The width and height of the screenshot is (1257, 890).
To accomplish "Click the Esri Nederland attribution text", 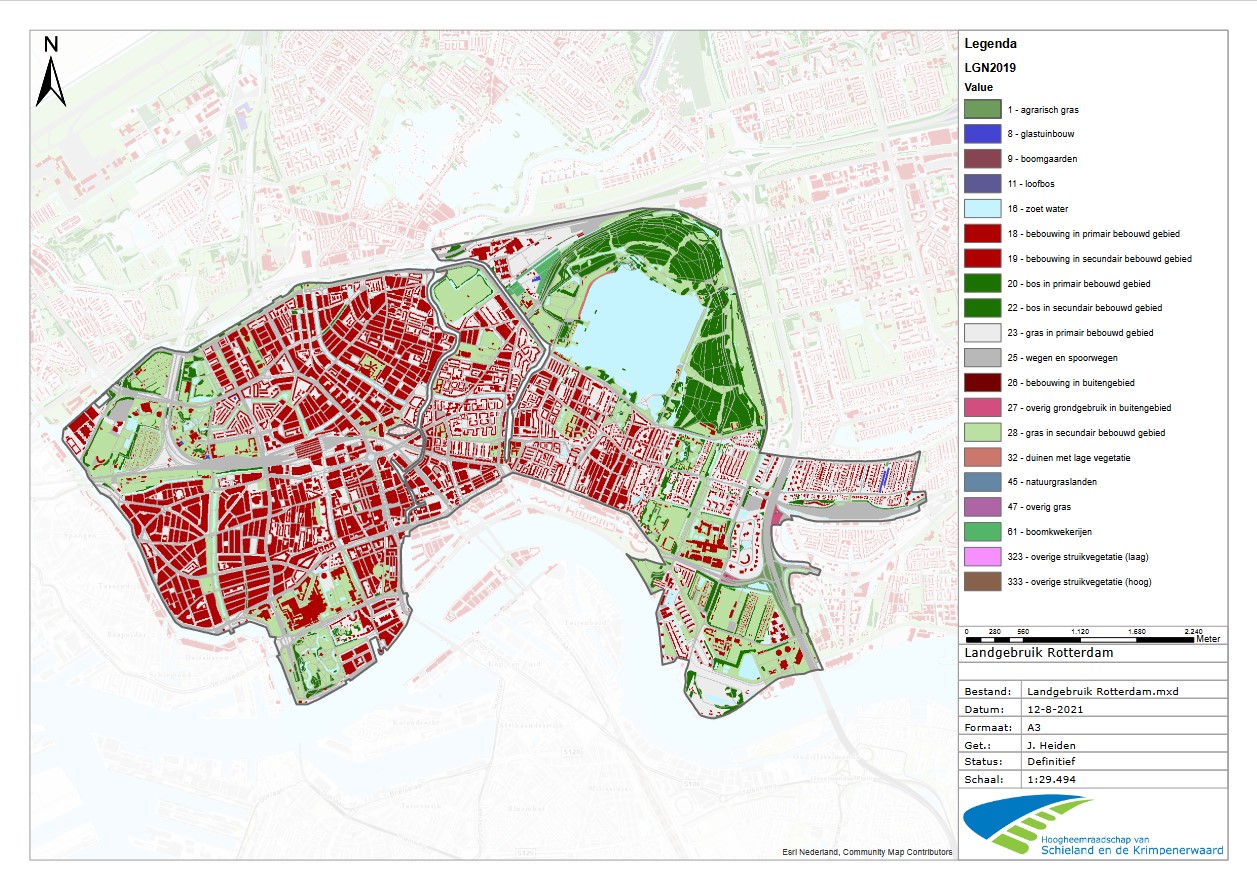I will point(866,852).
